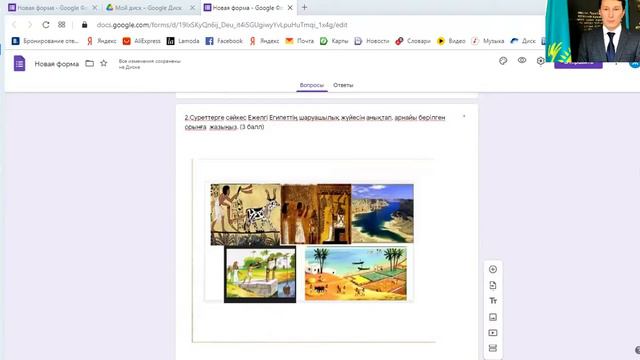
Task: Open the Видео bookmark
Action: point(451,41)
